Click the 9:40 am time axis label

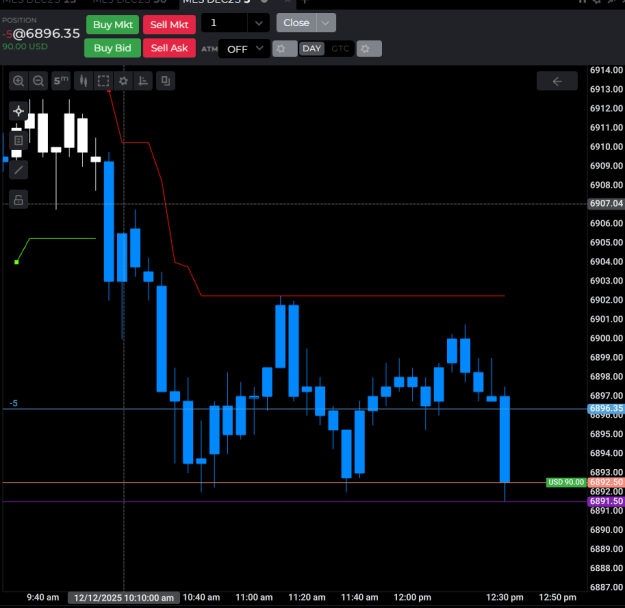coord(43,597)
